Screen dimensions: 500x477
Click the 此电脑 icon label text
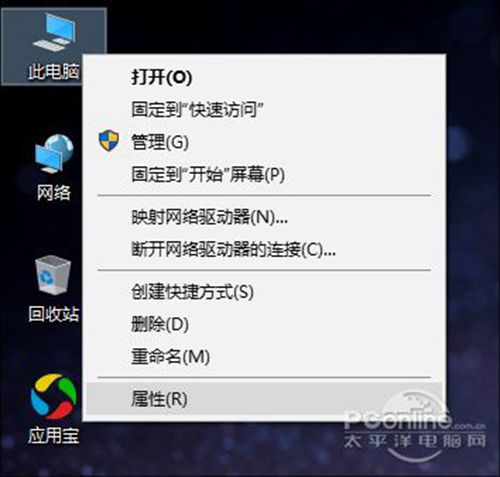pos(54,71)
